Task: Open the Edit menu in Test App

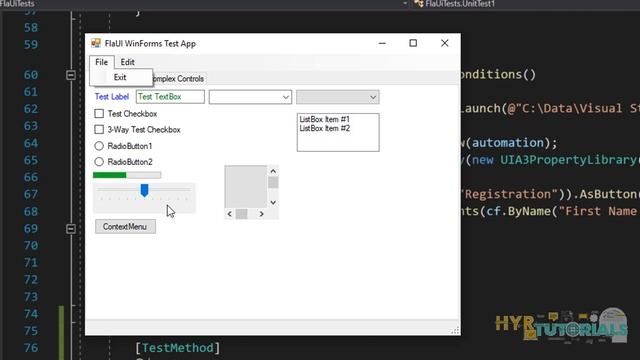Action: [127, 62]
